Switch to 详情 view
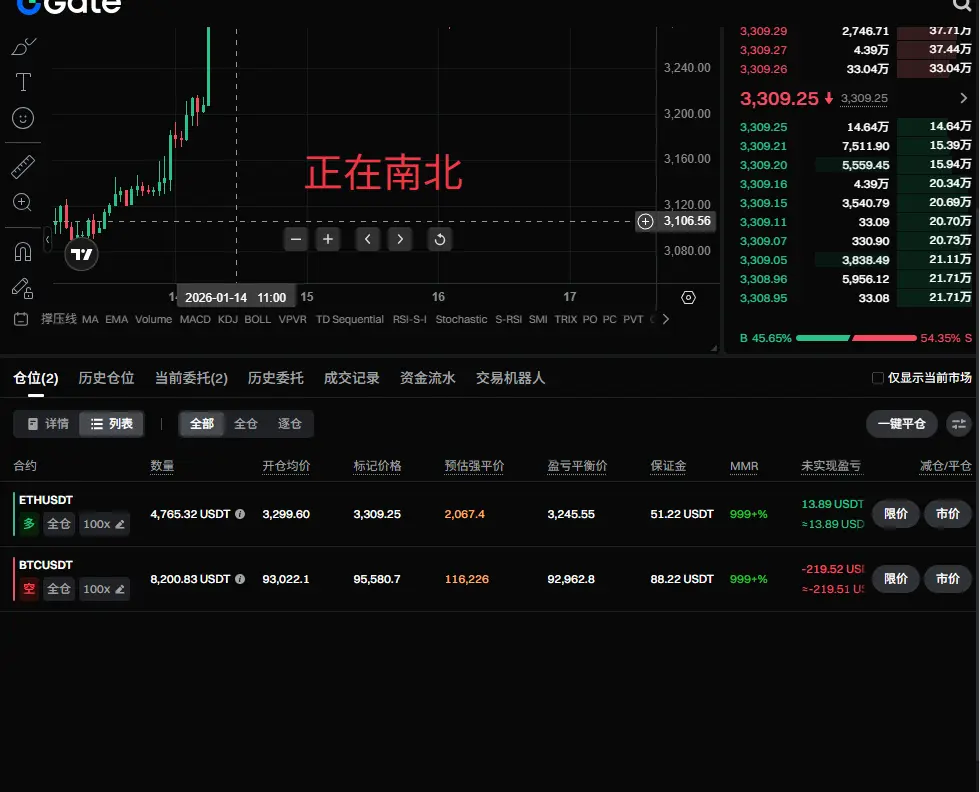Screen dimensions: 980x792 tap(48, 424)
